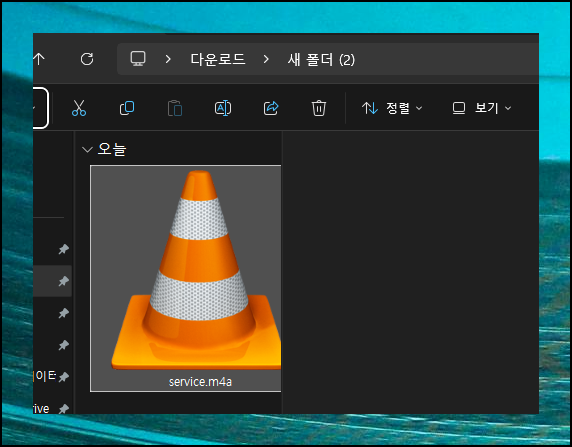This screenshot has width=572, height=447.
Task: Expand the chevron after the monitor icon
Action: [x=168, y=59]
